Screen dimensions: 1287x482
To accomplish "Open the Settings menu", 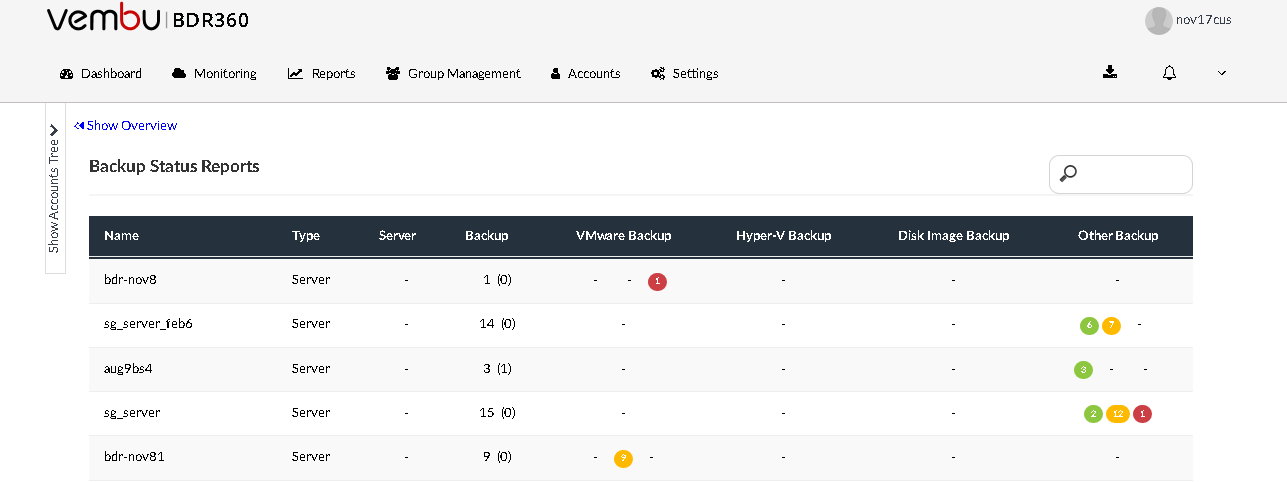I will pyautogui.click(x=685, y=73).
